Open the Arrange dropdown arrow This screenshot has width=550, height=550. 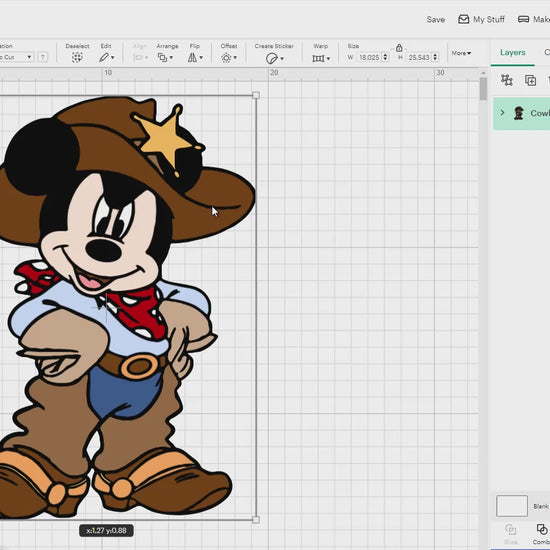tap(171, 58)
